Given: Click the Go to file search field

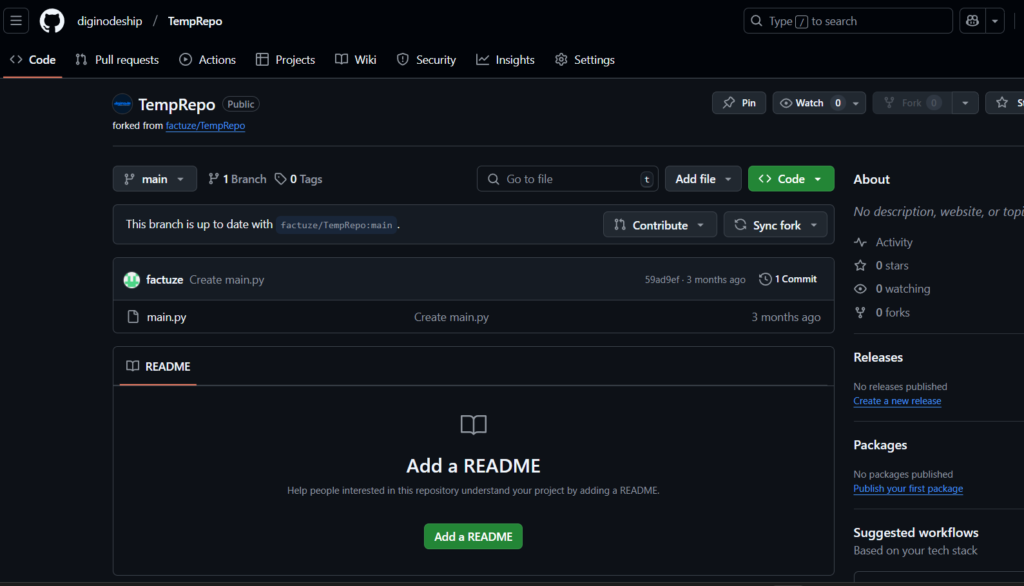Looking at the screenshot, I should tap(567, 179).
